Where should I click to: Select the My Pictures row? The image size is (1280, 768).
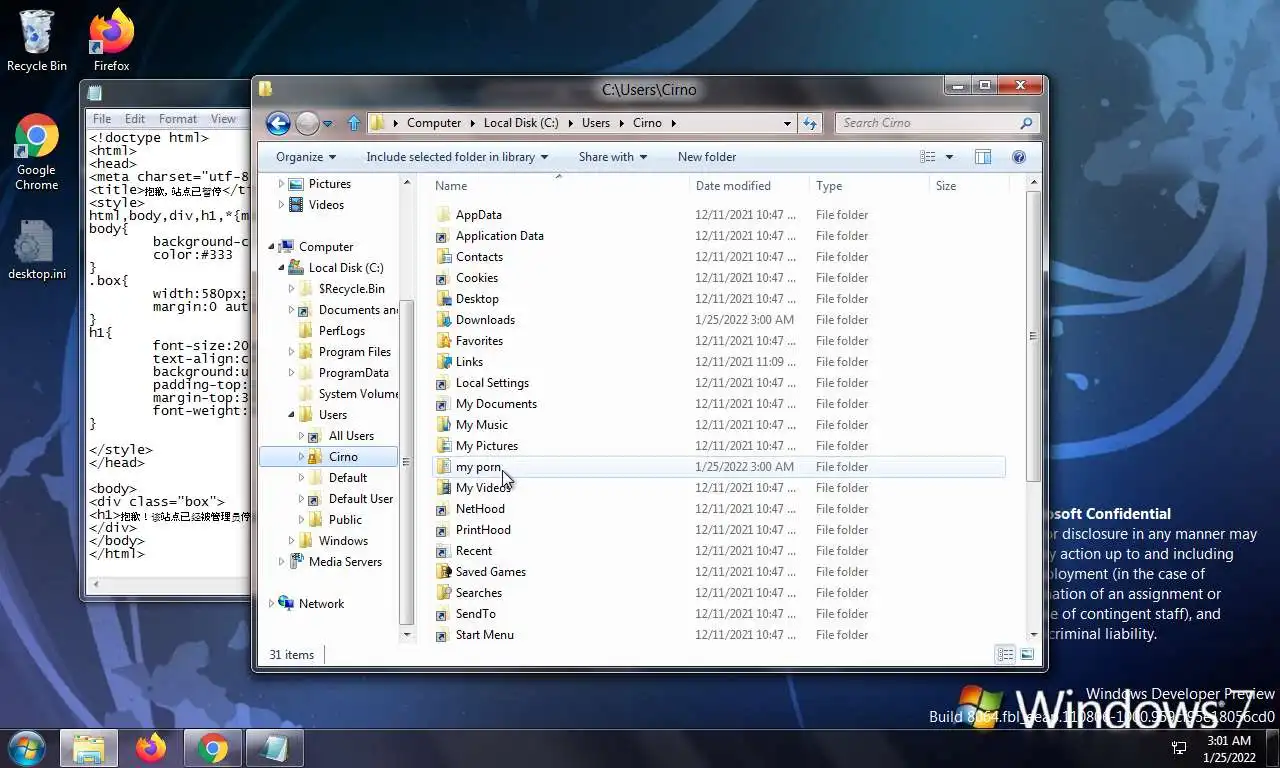tap(719, 446)
